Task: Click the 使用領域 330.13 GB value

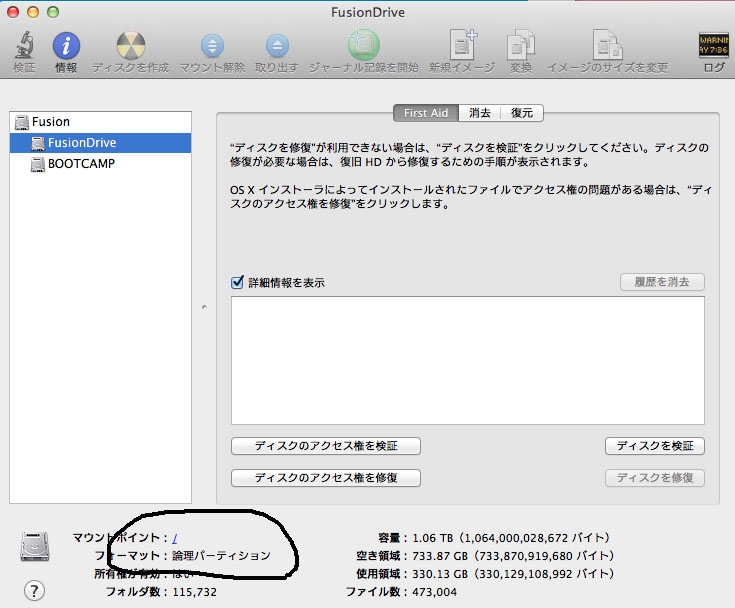Action: (513, 574)
